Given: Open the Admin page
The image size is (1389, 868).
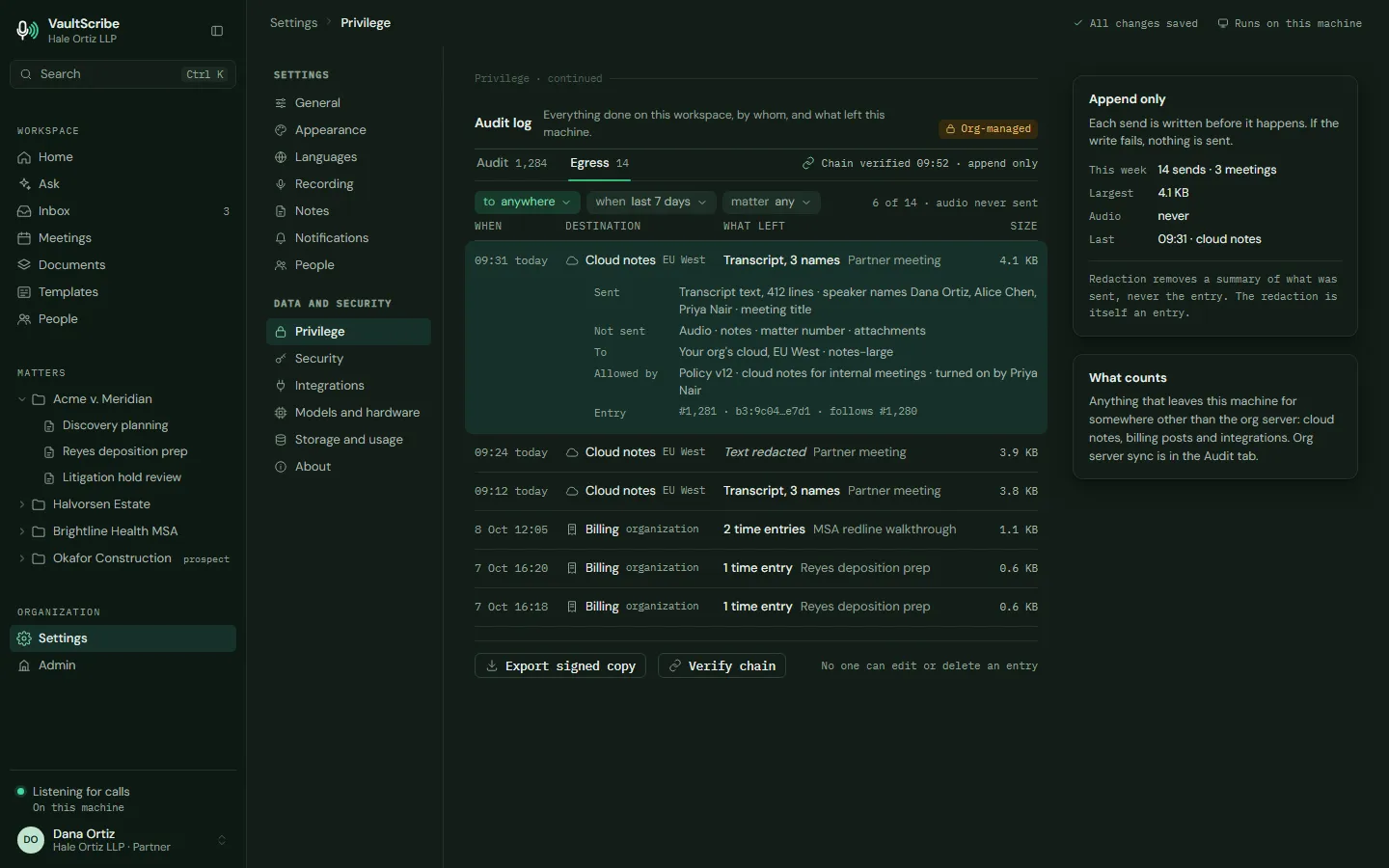Looking at the screenshot, I should coord(123,665).
